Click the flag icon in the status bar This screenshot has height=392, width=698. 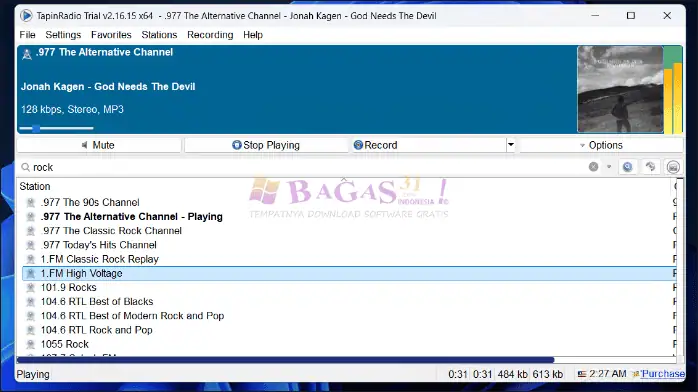(x=582, y=374)
